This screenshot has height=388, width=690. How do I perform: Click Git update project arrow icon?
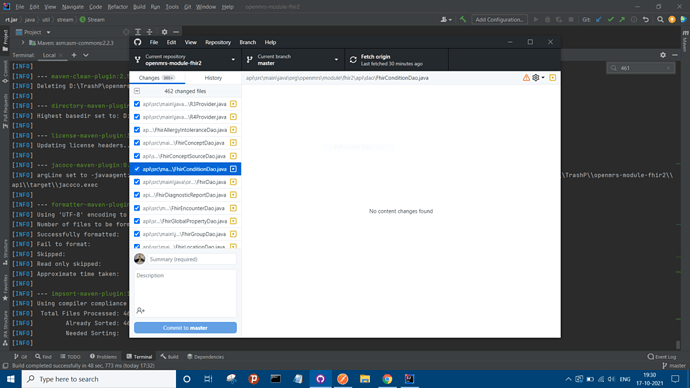(x=598, y=19)
